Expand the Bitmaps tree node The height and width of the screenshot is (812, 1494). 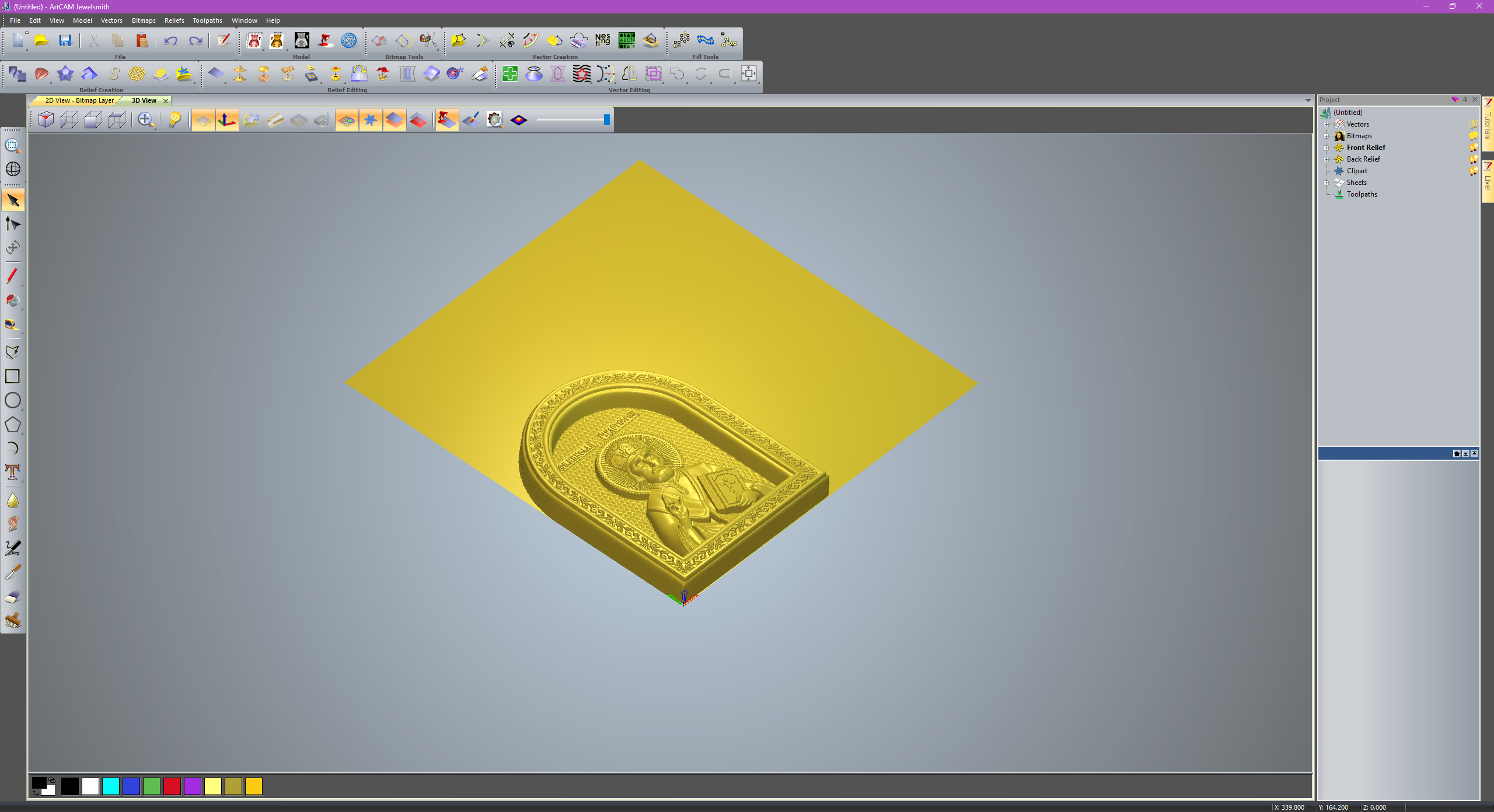[x=1326, y=136]
